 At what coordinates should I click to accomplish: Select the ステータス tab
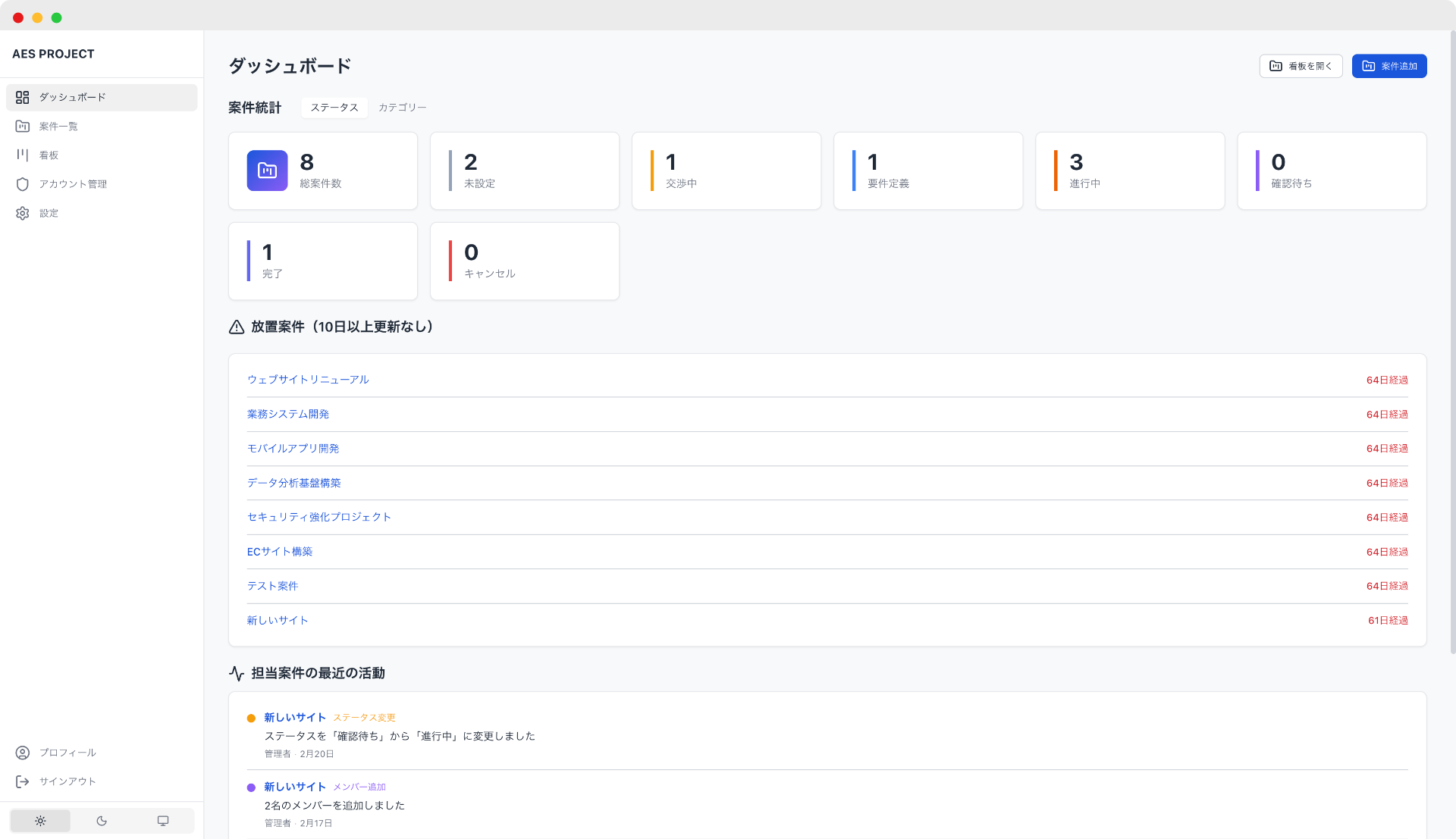point(334,108)
